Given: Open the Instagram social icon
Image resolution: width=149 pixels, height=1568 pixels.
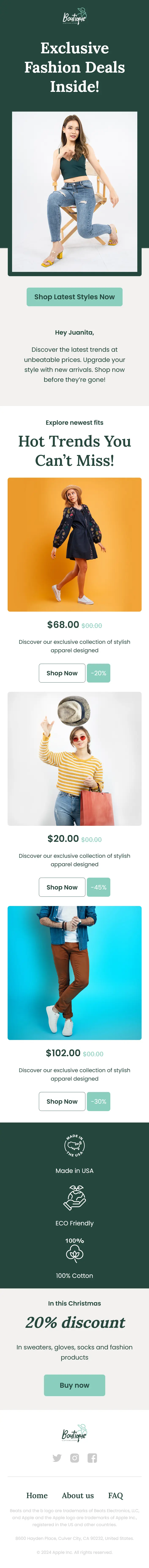Looking at the screenshot, I should (x=74, y=1457).
